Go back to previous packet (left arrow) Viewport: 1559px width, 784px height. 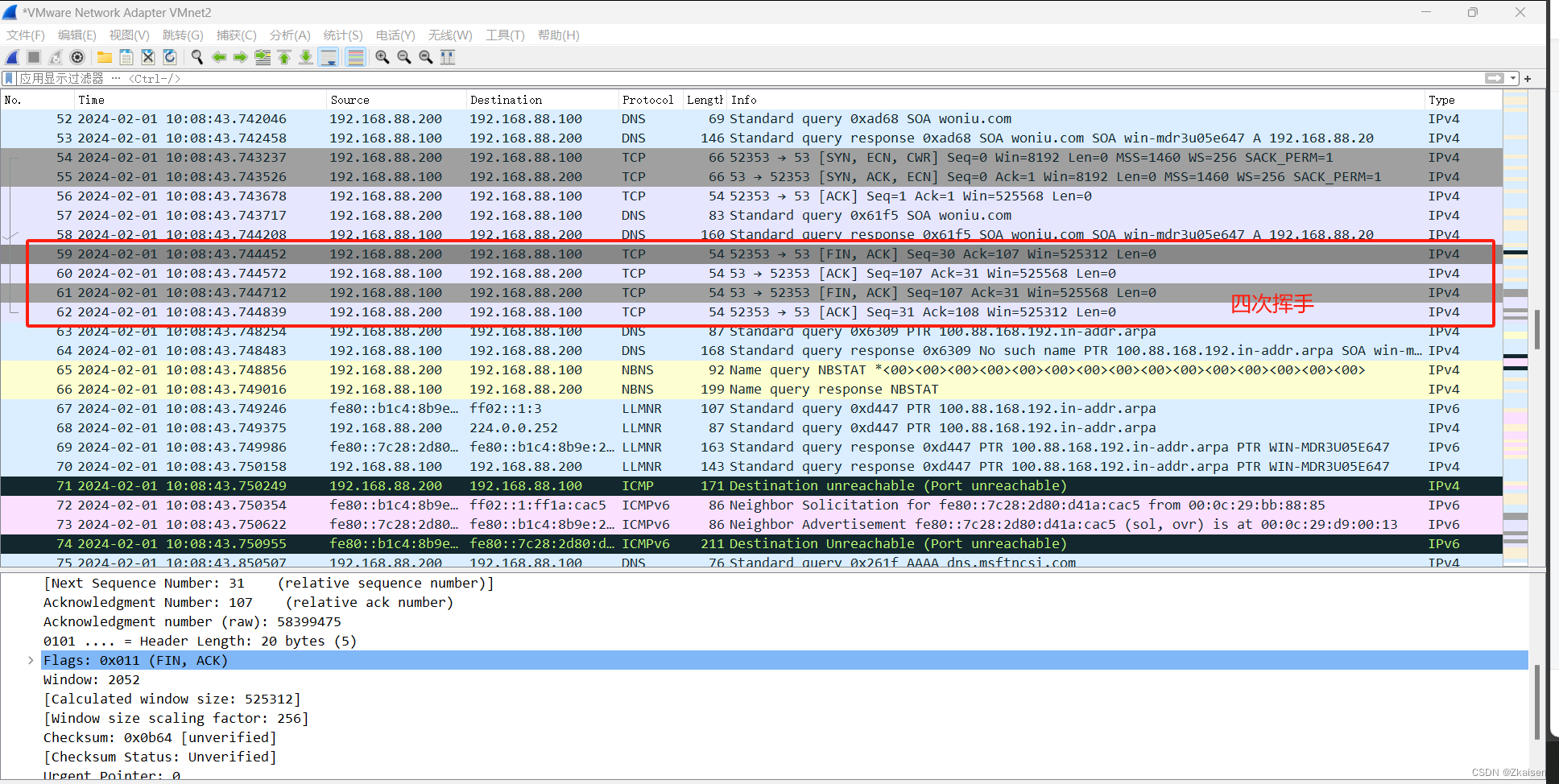(x=219, y=57)
